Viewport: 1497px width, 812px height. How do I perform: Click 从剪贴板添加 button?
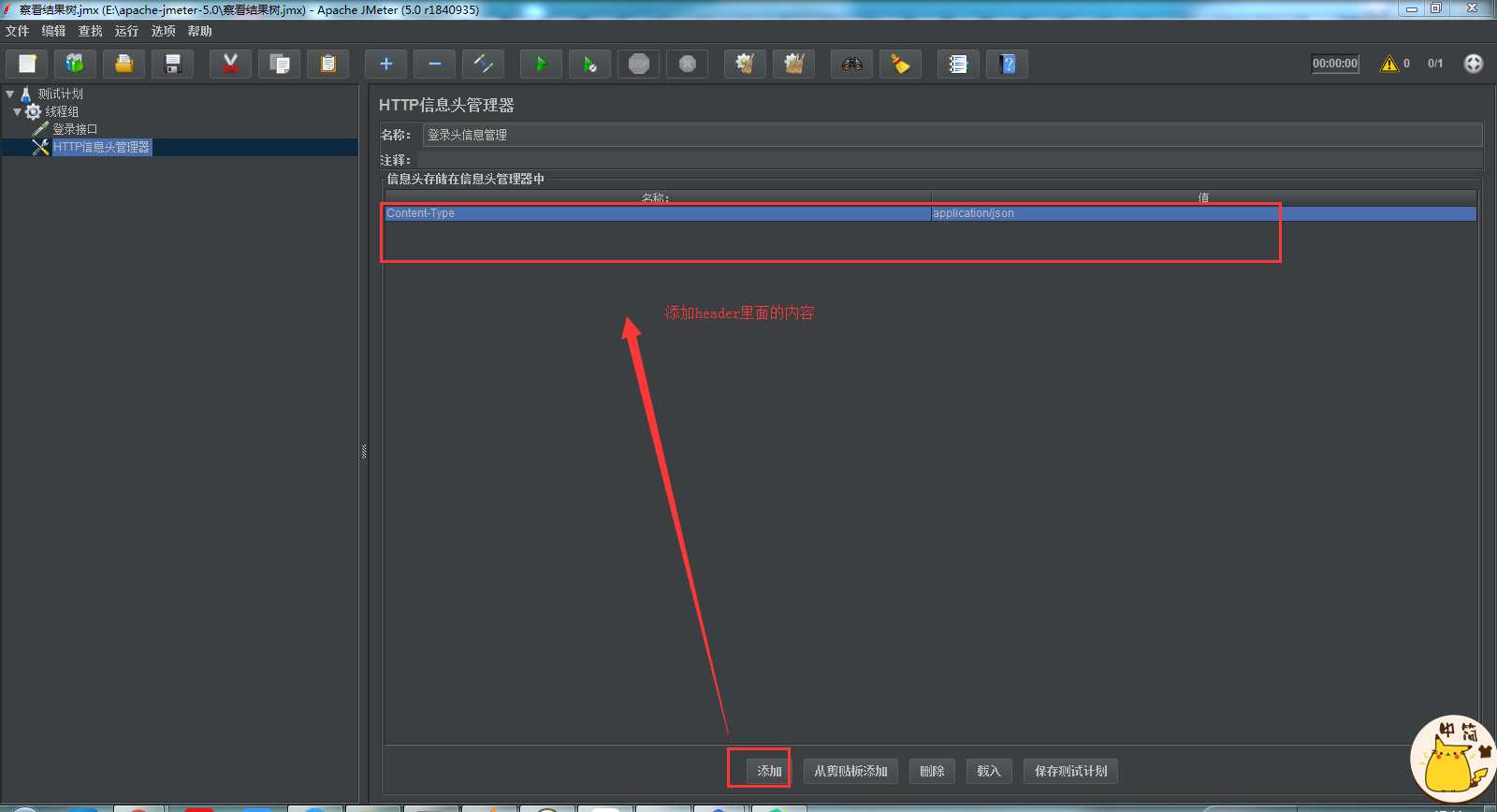point(850,771)
